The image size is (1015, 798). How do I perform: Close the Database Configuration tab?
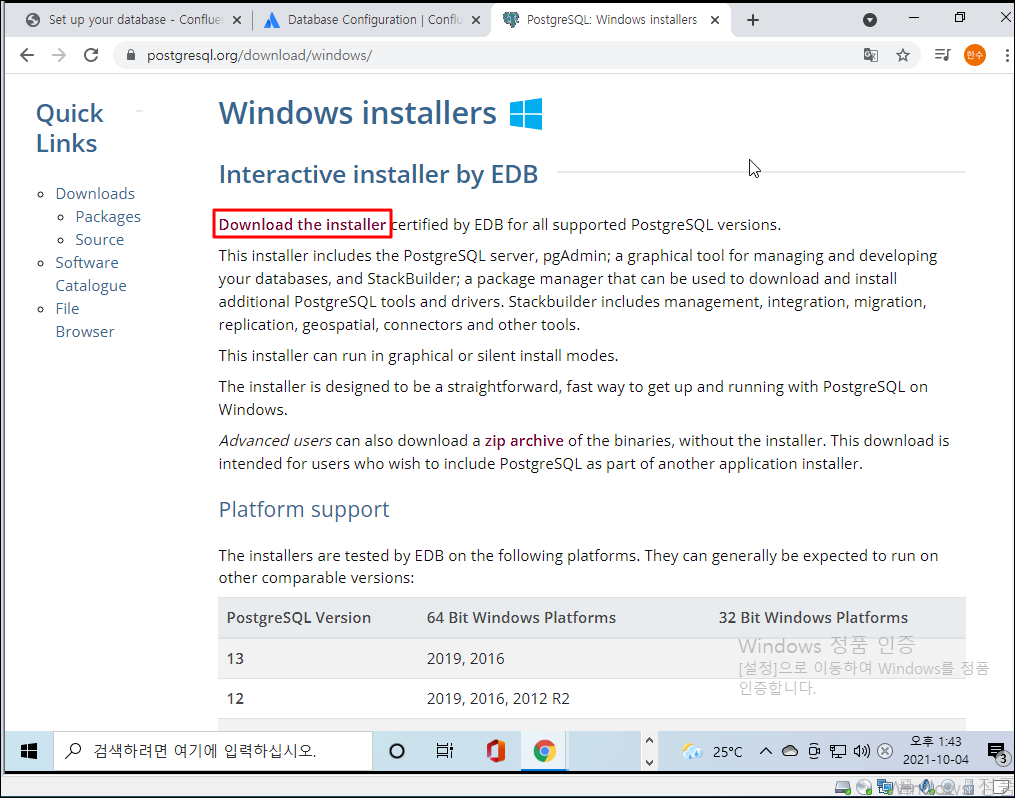pyautogui.click(x=476, y=20)
